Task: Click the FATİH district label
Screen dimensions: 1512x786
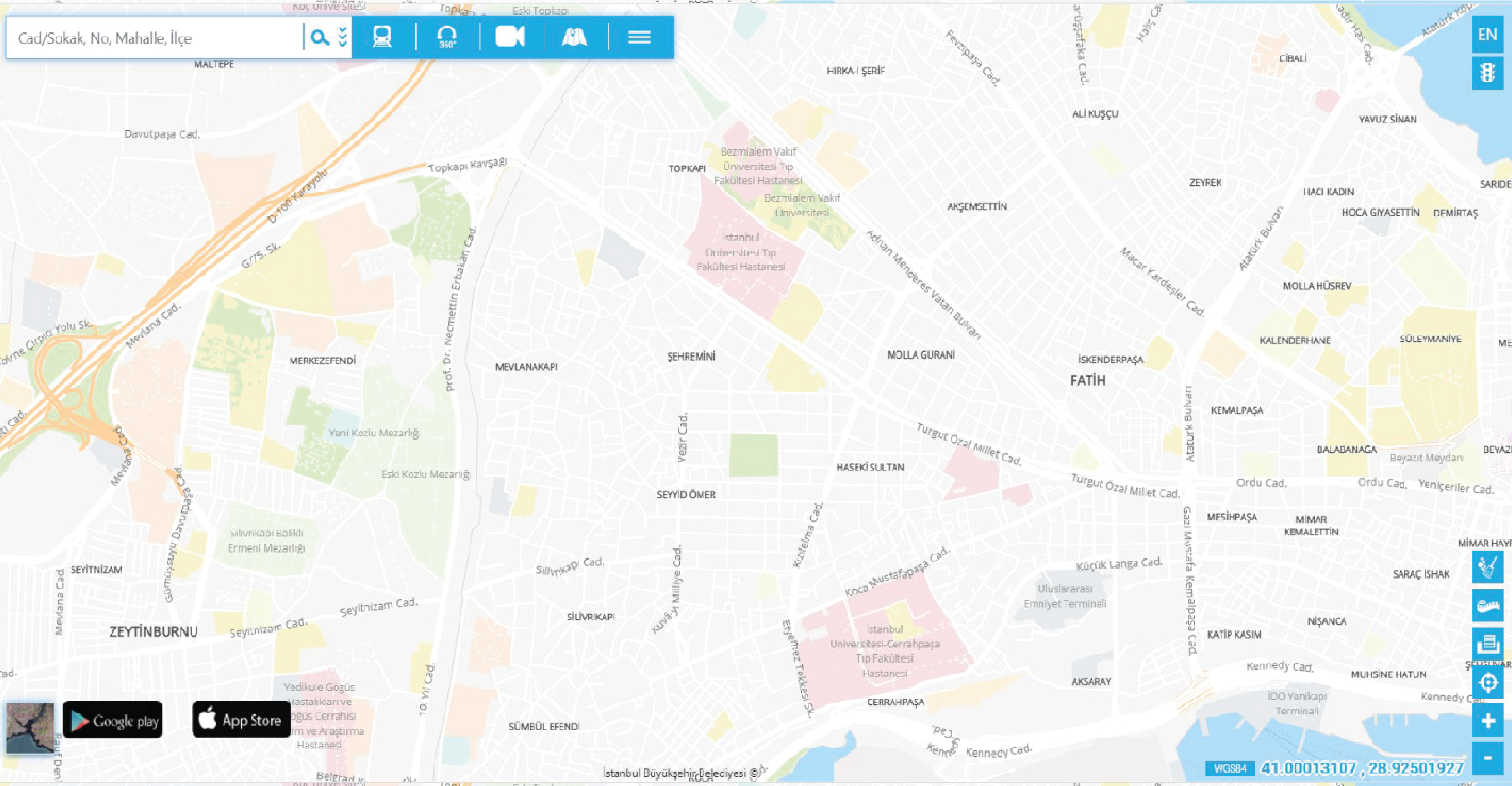Action: click(1088, 381)
